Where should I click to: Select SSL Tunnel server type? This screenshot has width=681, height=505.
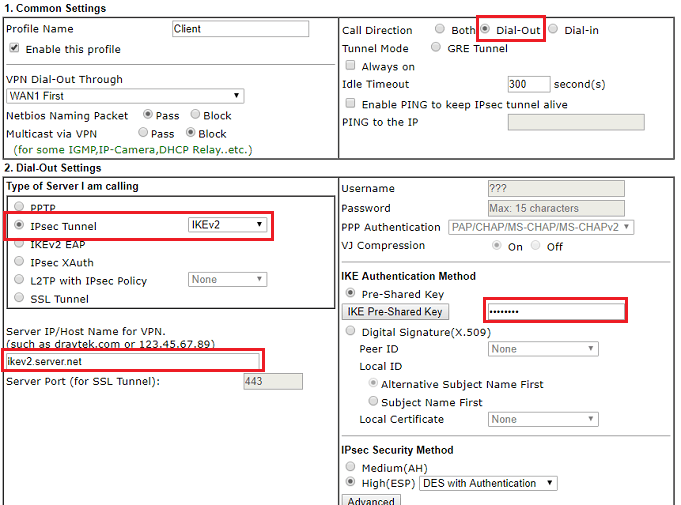coord(18,298)
